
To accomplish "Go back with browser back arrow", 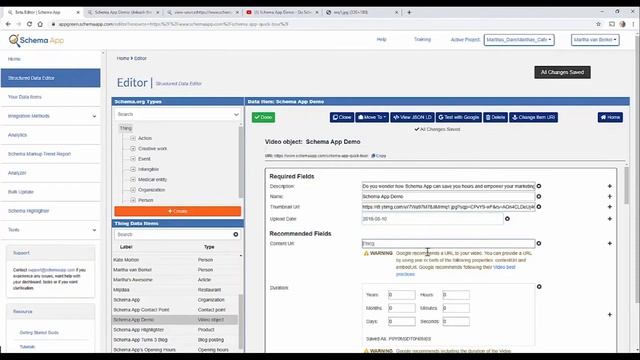I will tap(8, 24).
